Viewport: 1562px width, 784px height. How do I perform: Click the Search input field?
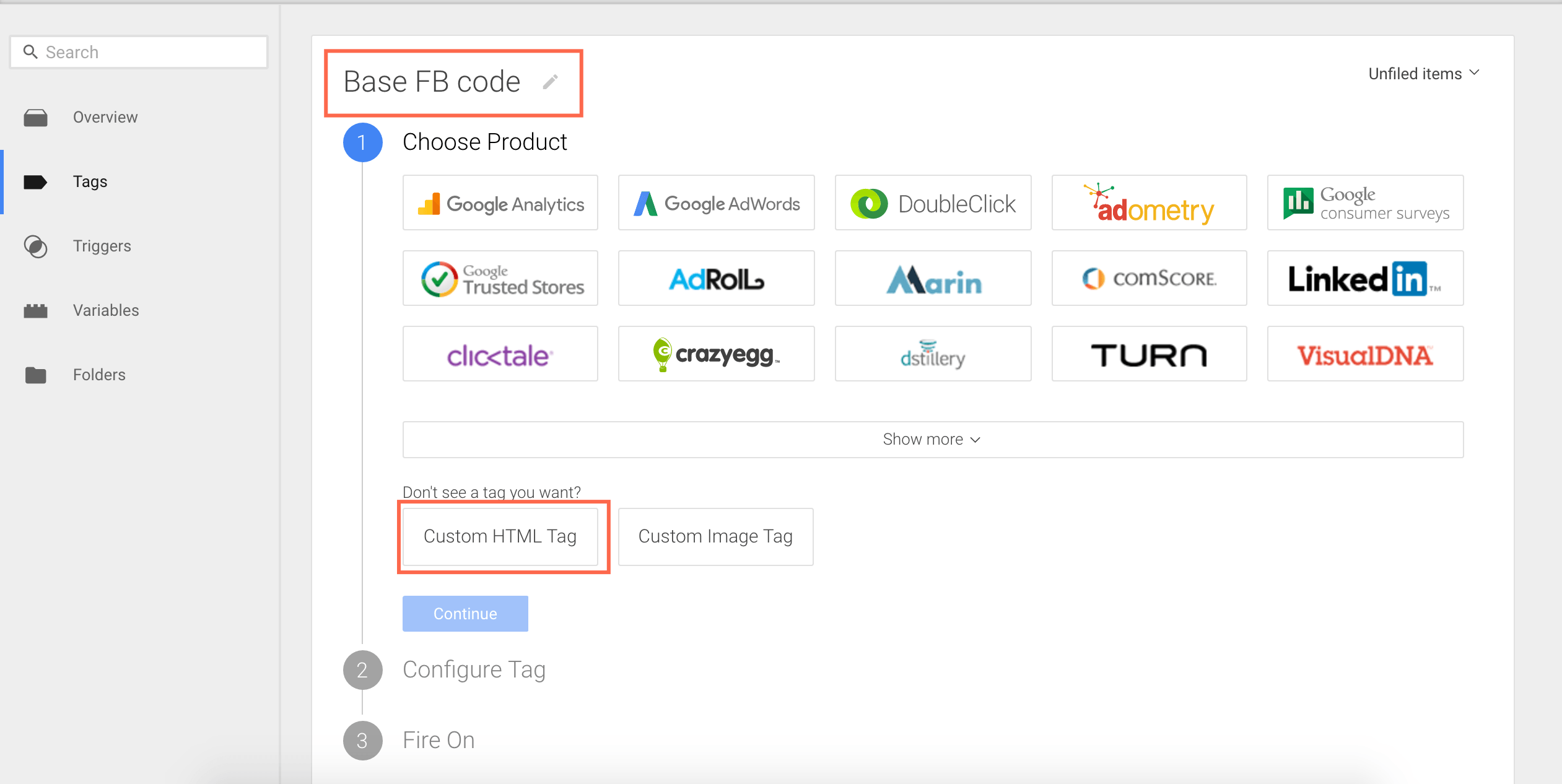tap(139, 52)
